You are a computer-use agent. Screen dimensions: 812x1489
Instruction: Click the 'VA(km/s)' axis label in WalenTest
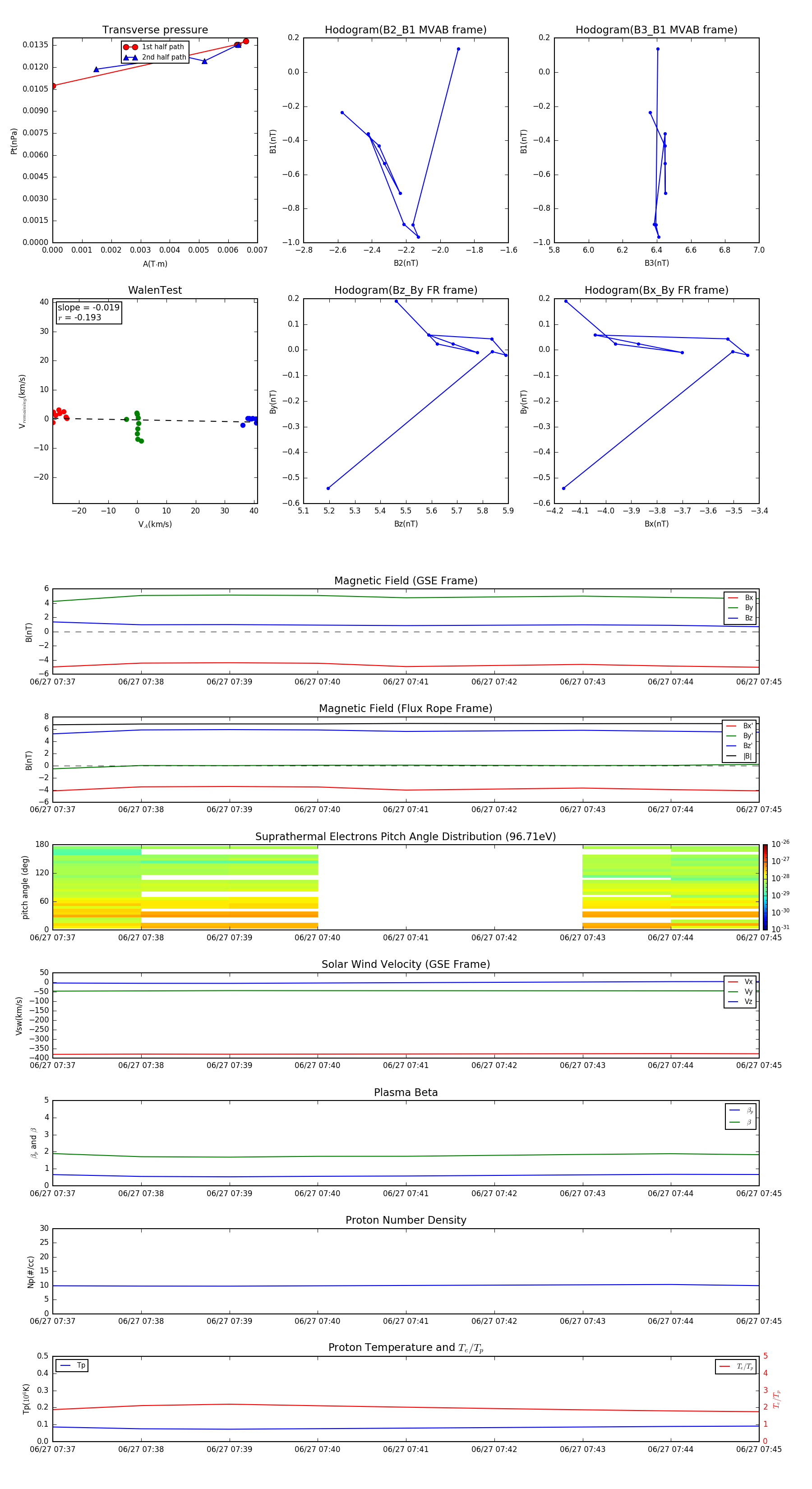pyautogui.click(x=155, y=524)
